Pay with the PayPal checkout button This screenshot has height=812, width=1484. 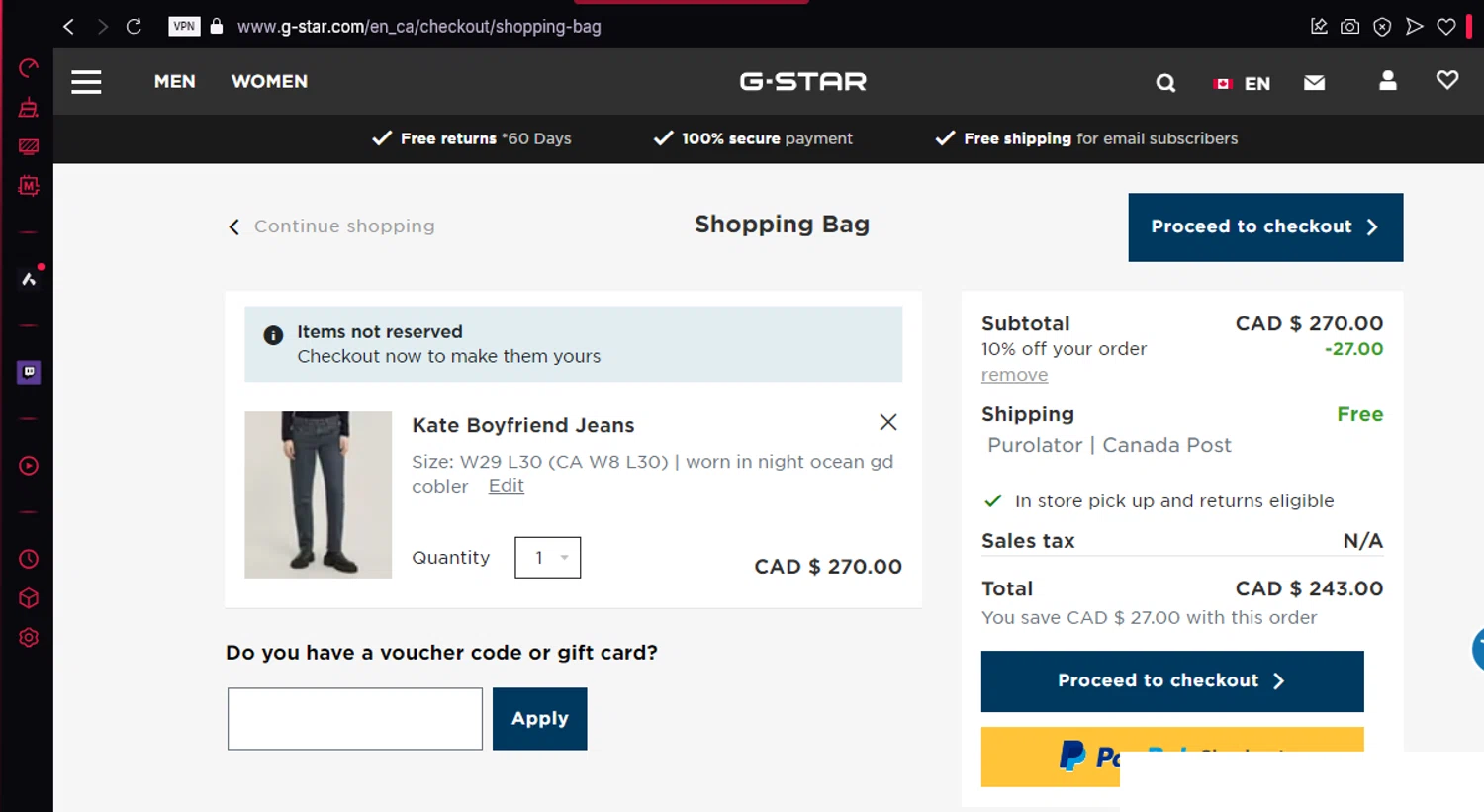(1172, 757)
